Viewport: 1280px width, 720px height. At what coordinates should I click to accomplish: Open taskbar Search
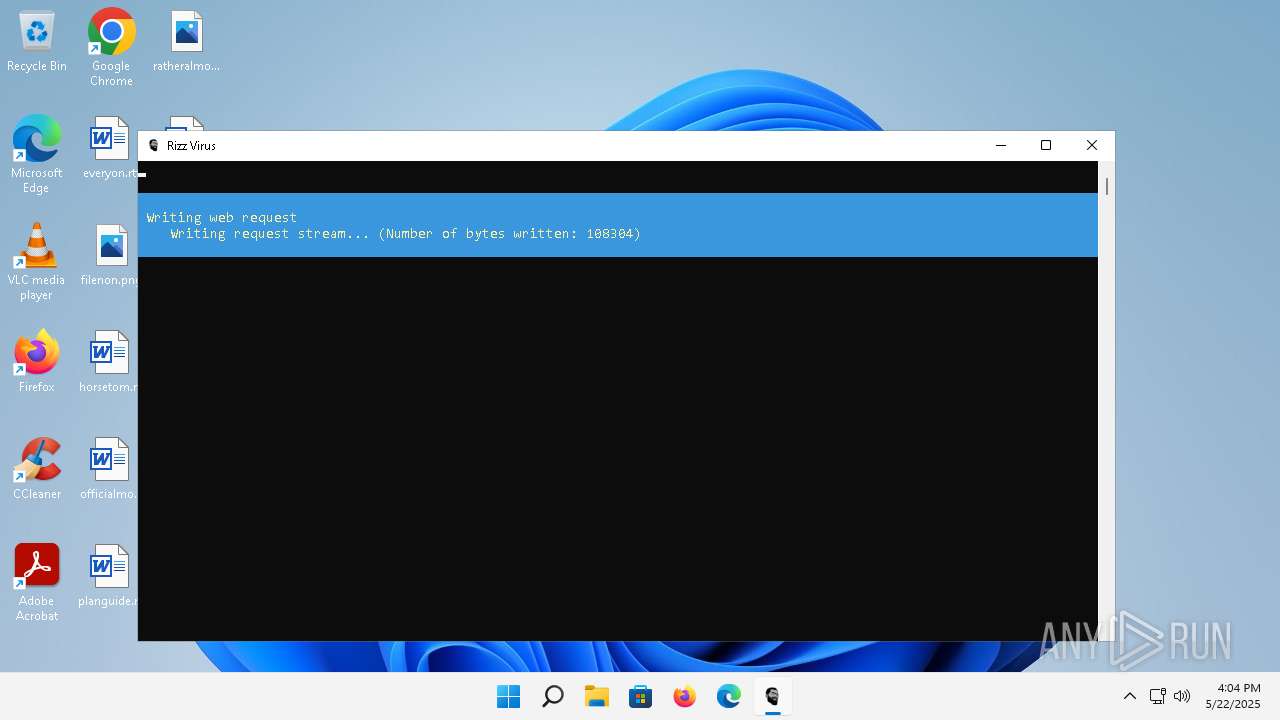tap(553, 696)
